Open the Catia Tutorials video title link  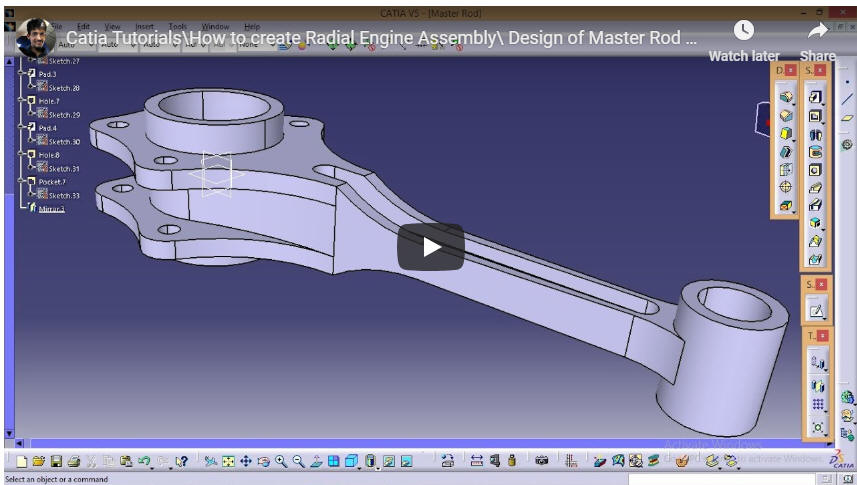(x=381, y=37)
